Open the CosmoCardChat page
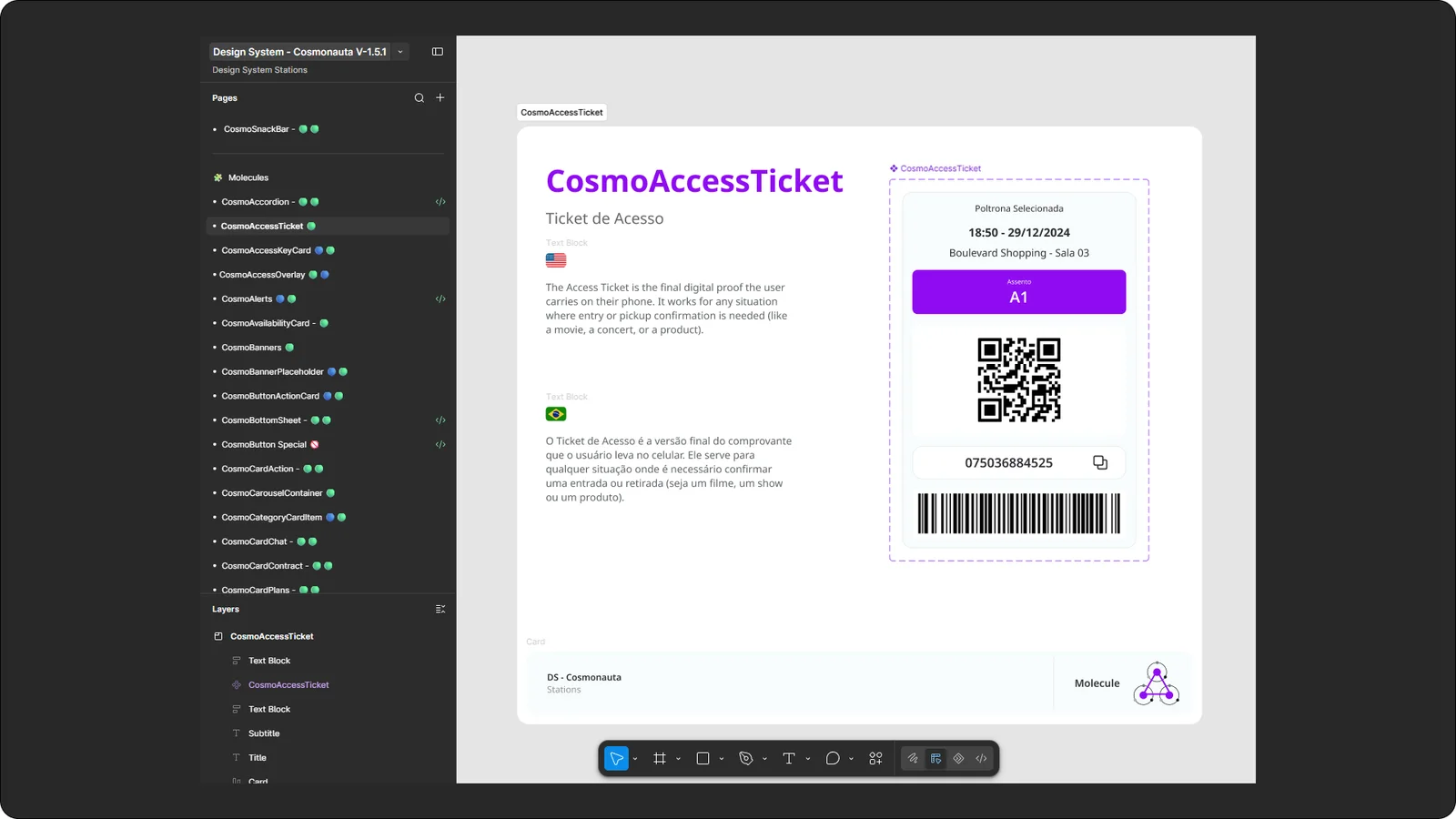 (328, 541)
